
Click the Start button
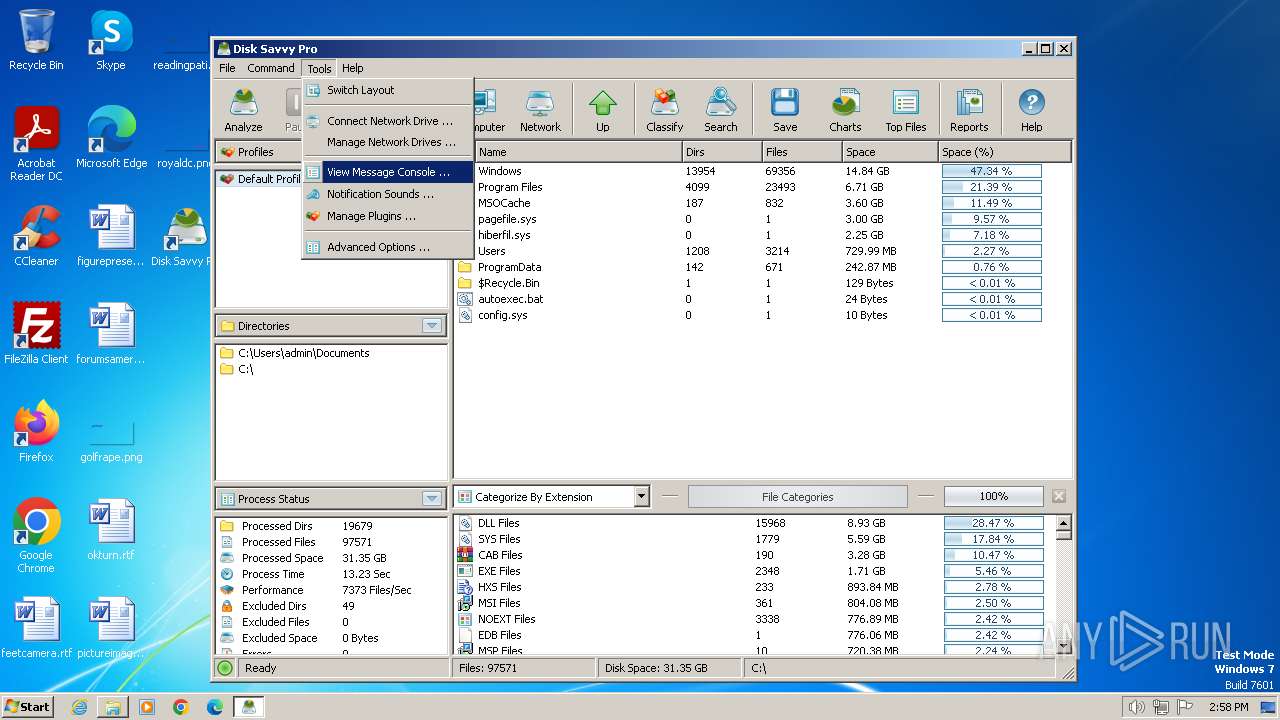[28, 707]
